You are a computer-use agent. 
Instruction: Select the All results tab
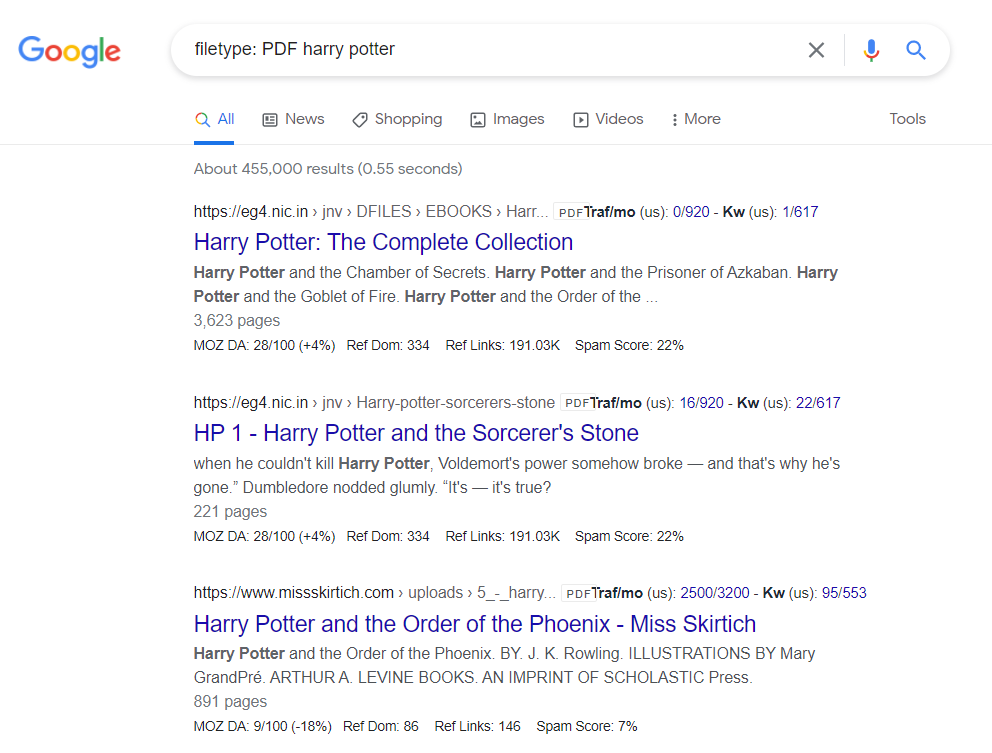pos(214,119)
